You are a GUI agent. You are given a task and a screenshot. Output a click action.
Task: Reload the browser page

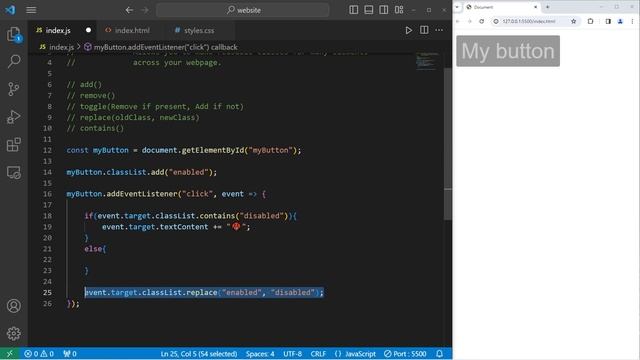coord(482,21)
